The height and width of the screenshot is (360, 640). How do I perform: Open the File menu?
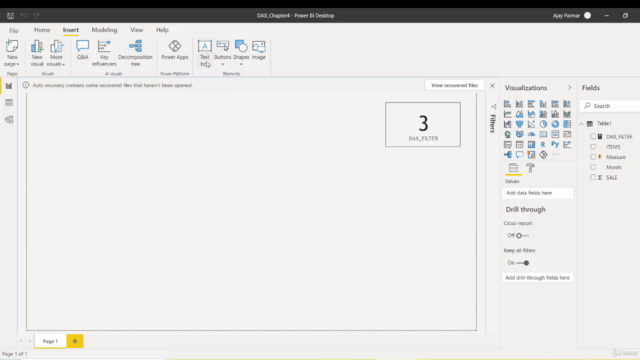pyautogui.click(x=13, y=30)
